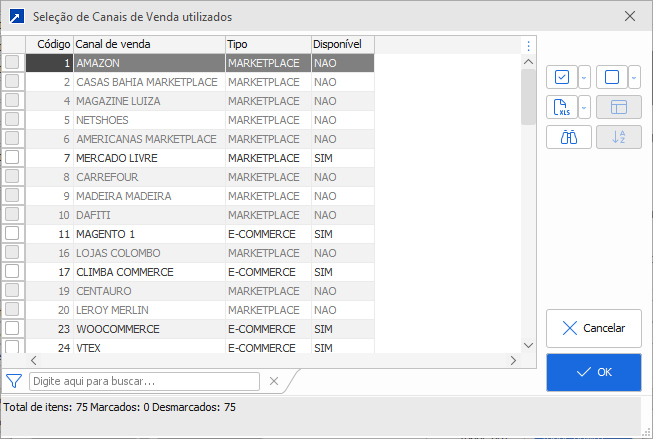
Task: Sort by the Código column header
Action: [x=50, y=44]
